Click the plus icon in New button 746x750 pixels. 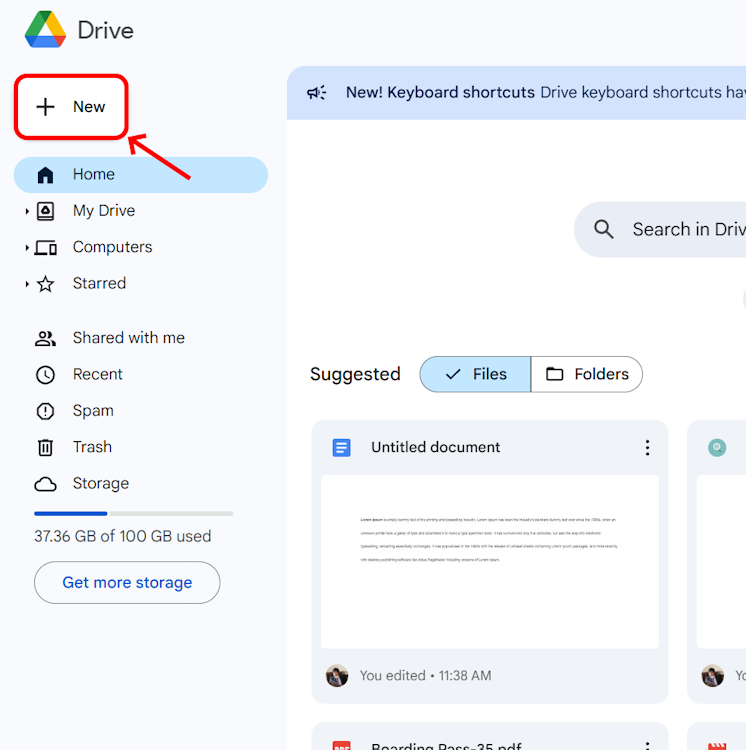(45, 107)
